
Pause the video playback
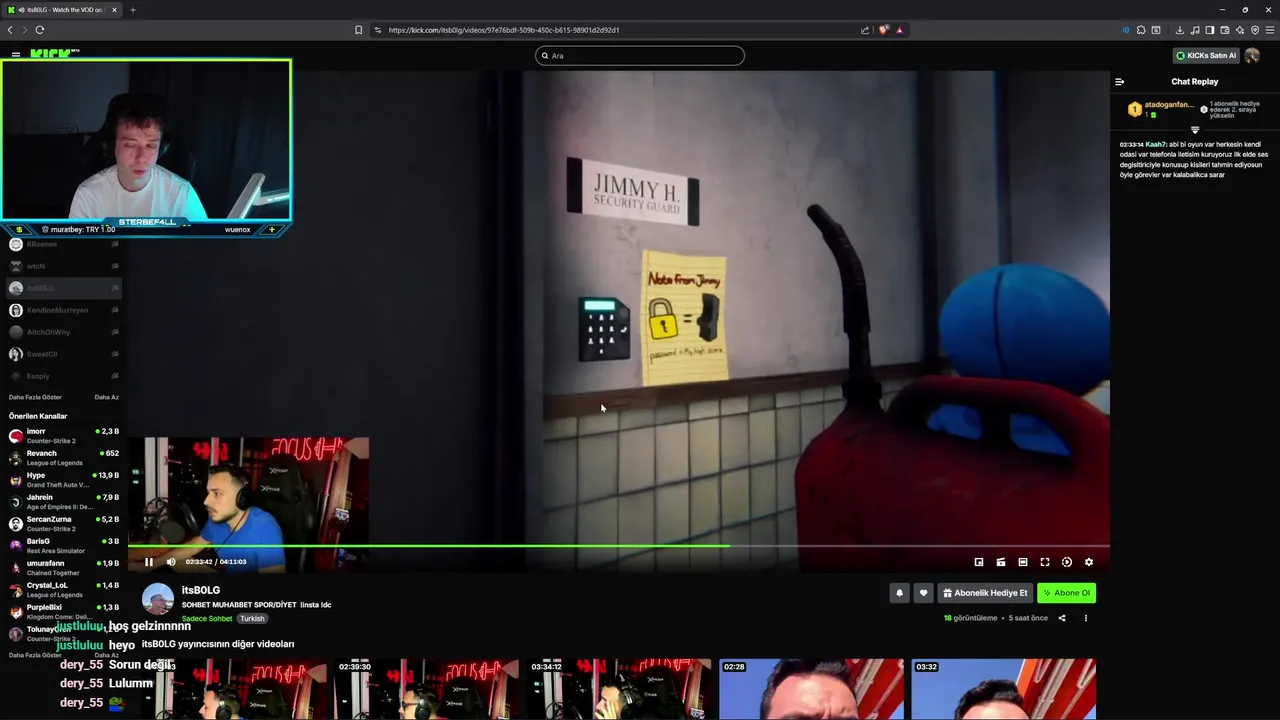tap(149, 562)
